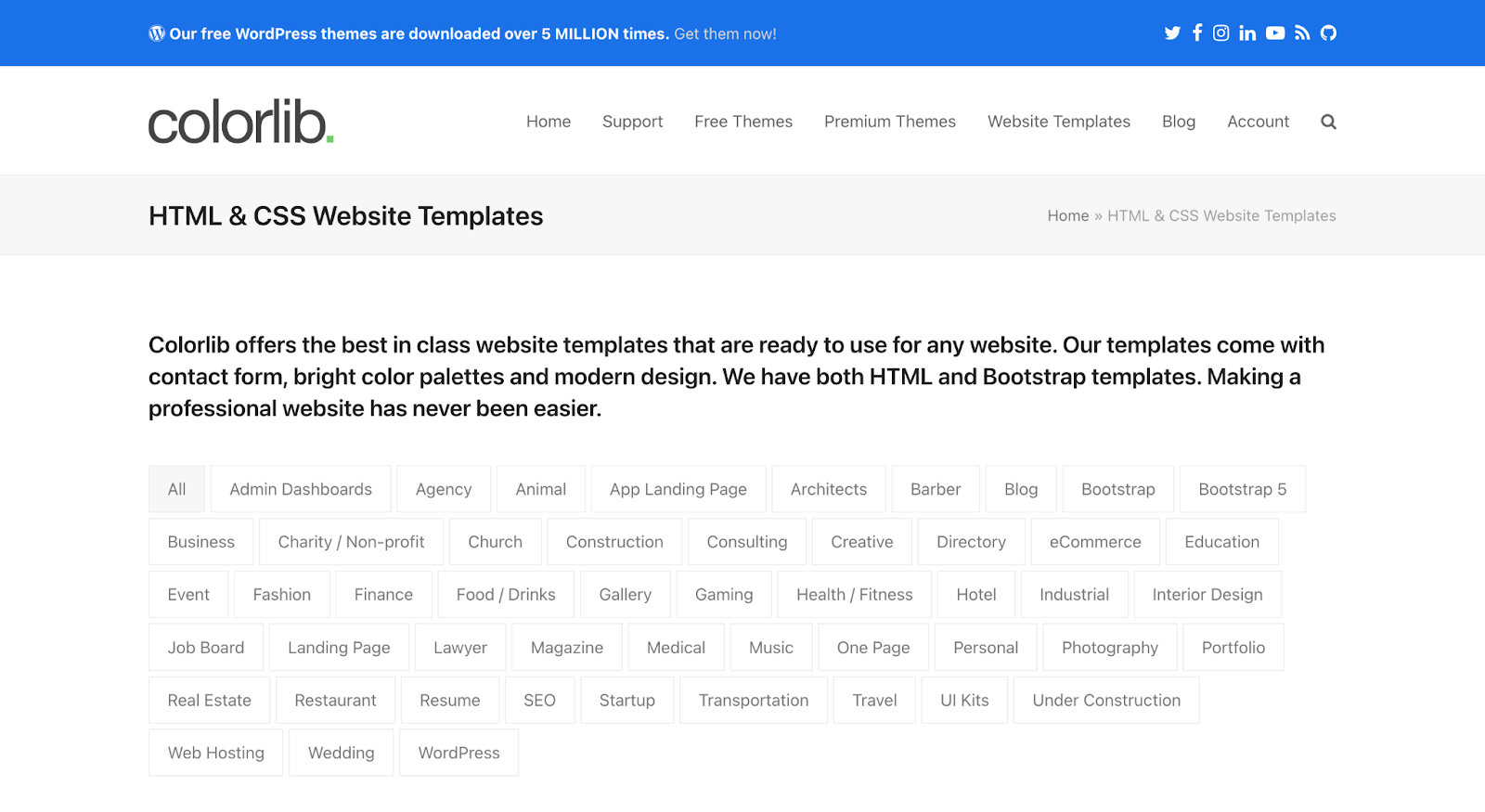Viewport: 1485px width, 812px height.
Task: Open Colorlib's Twitter profile icon
Action: [1172, 33]
